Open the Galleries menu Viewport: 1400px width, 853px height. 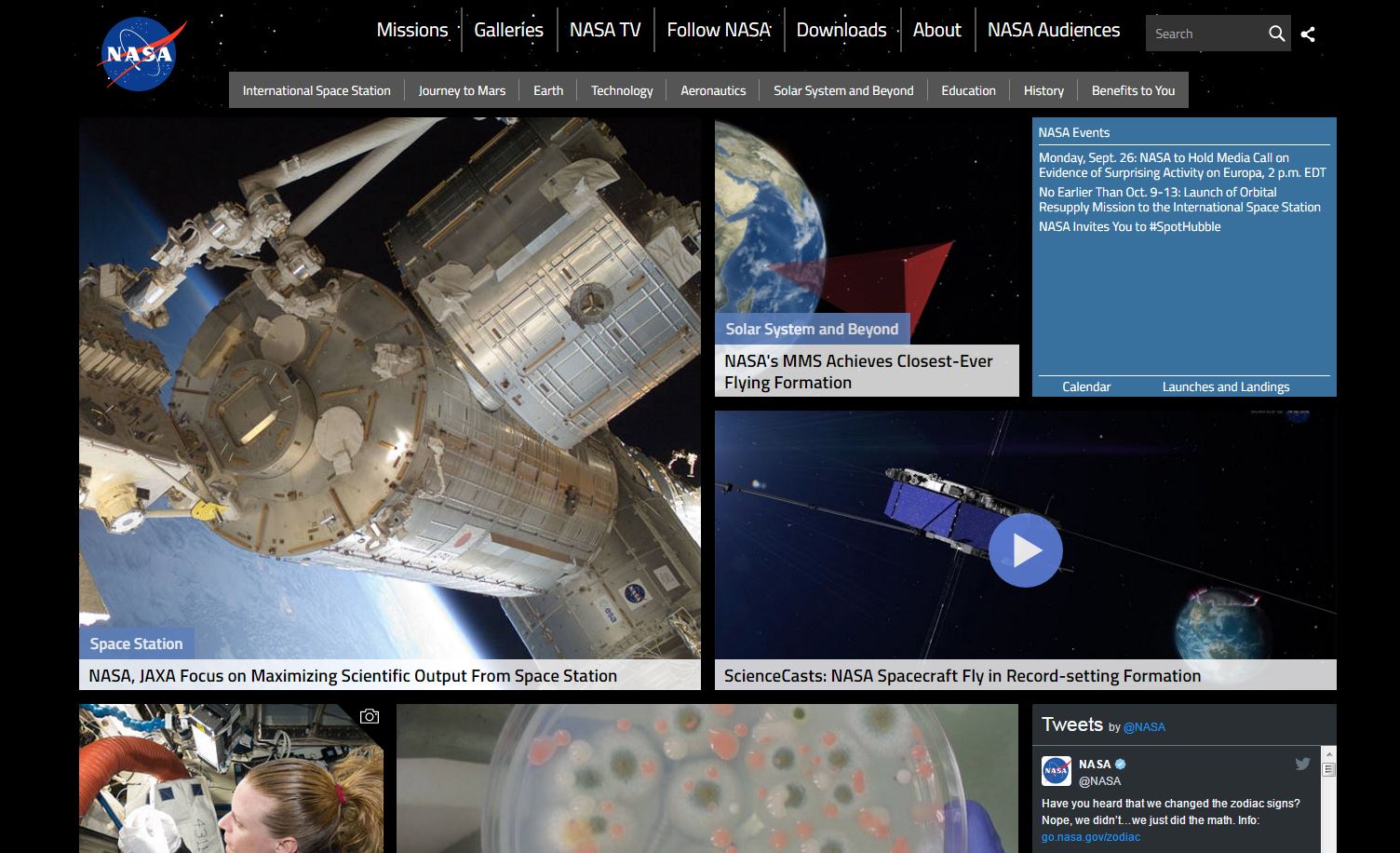(x=508, y=30)
